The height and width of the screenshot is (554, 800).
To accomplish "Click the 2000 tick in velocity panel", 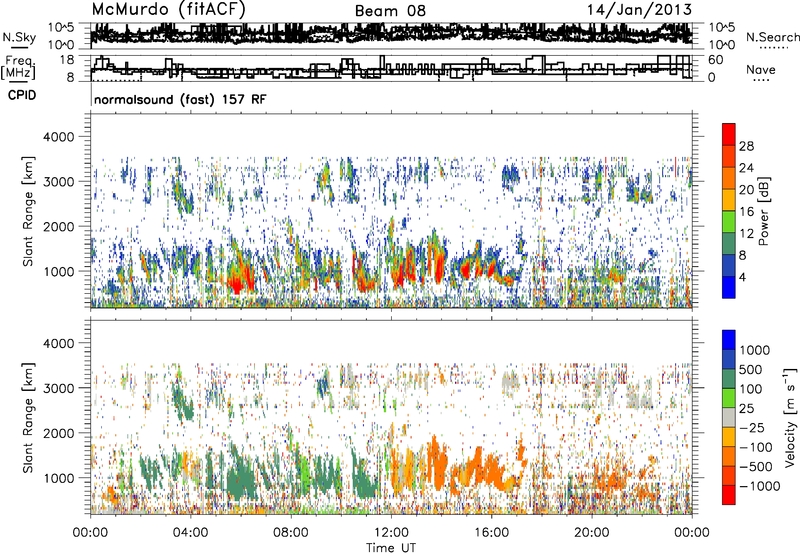I will [x=61, y=433].
